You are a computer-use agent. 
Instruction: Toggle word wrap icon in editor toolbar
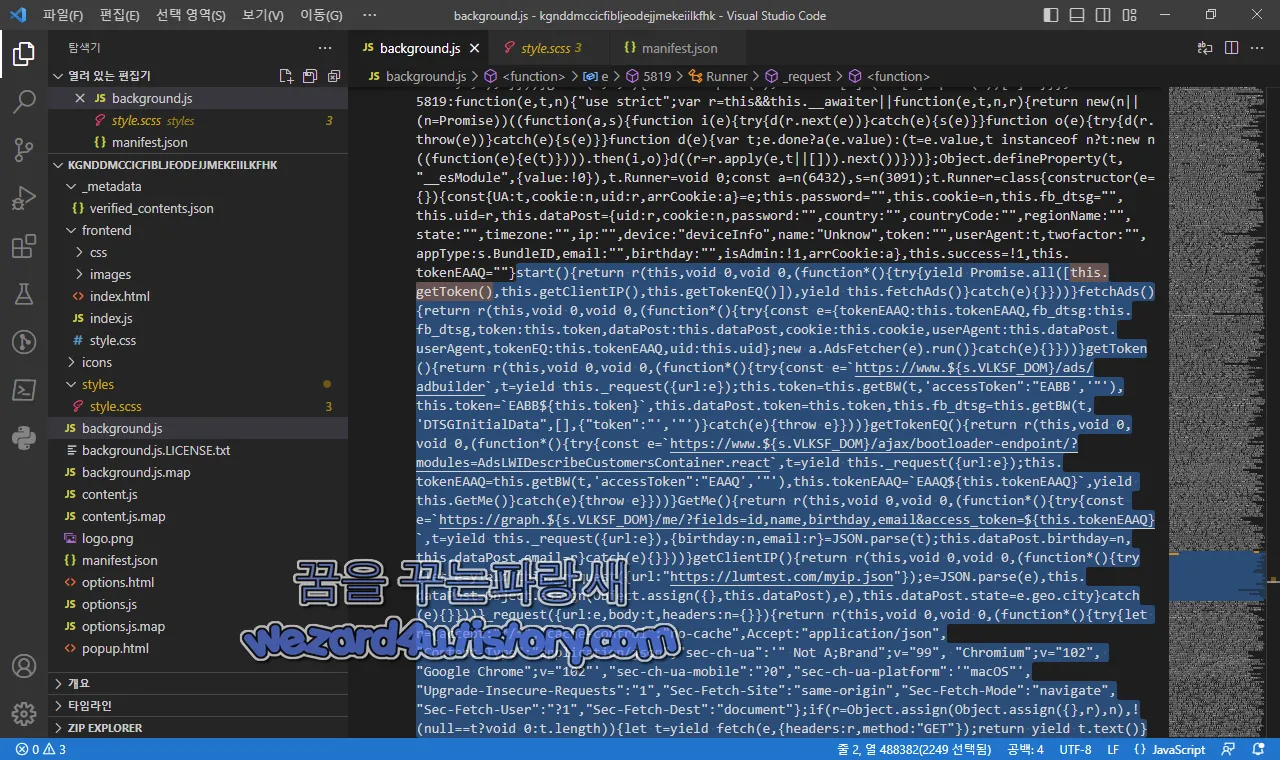point(1205,48)
